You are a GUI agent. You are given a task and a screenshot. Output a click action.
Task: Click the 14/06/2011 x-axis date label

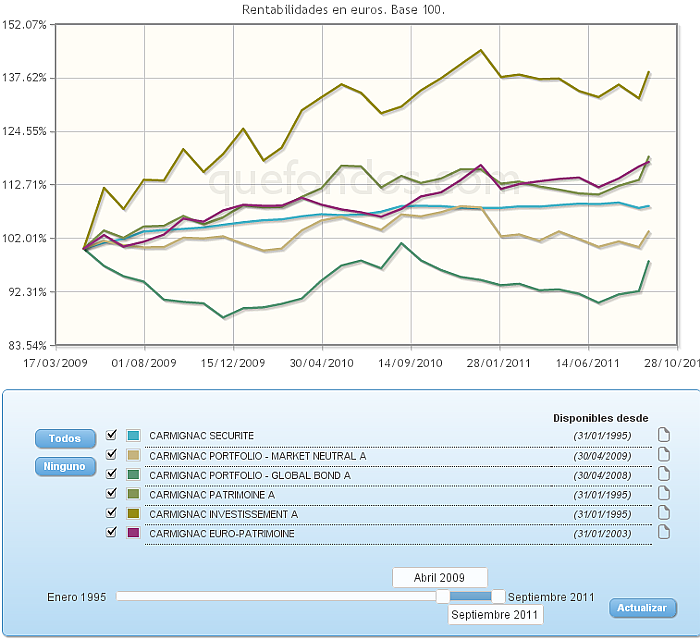(588, 363)
